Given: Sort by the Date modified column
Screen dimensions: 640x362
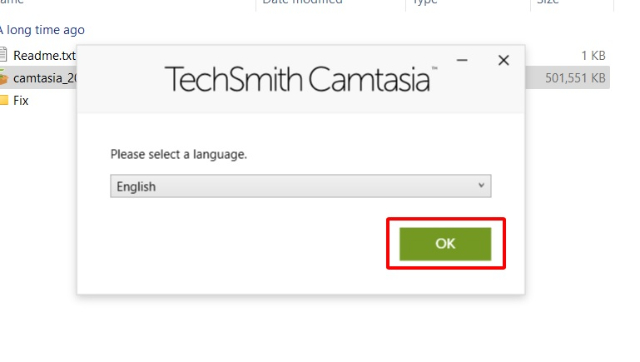Looking at the screenshot, I should (x=302, y=2).
